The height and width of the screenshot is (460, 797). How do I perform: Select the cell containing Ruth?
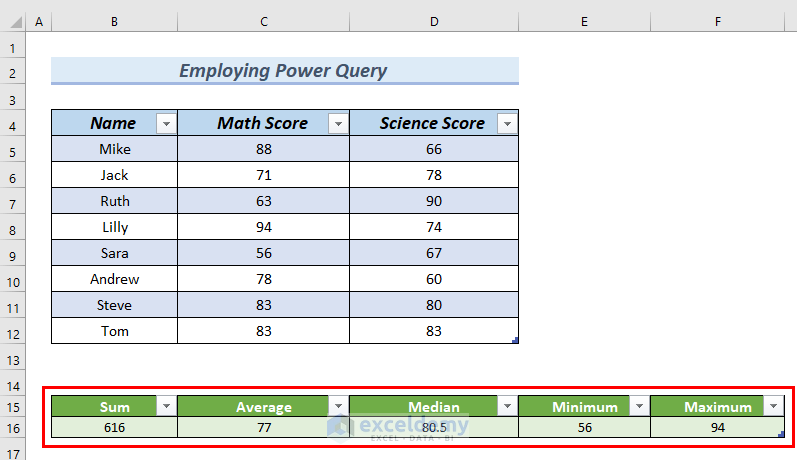tap(114, 201)
